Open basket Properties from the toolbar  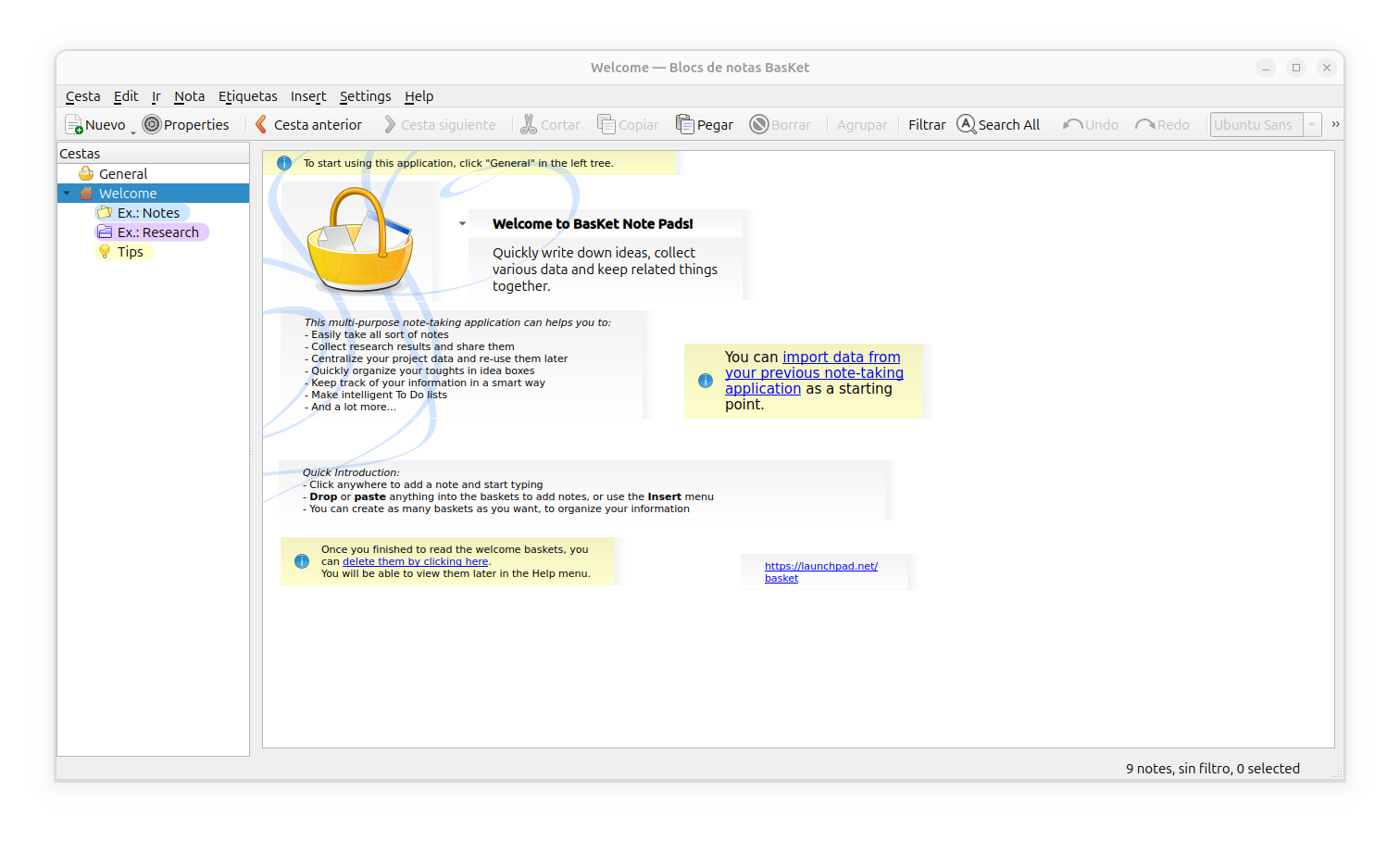185,124
